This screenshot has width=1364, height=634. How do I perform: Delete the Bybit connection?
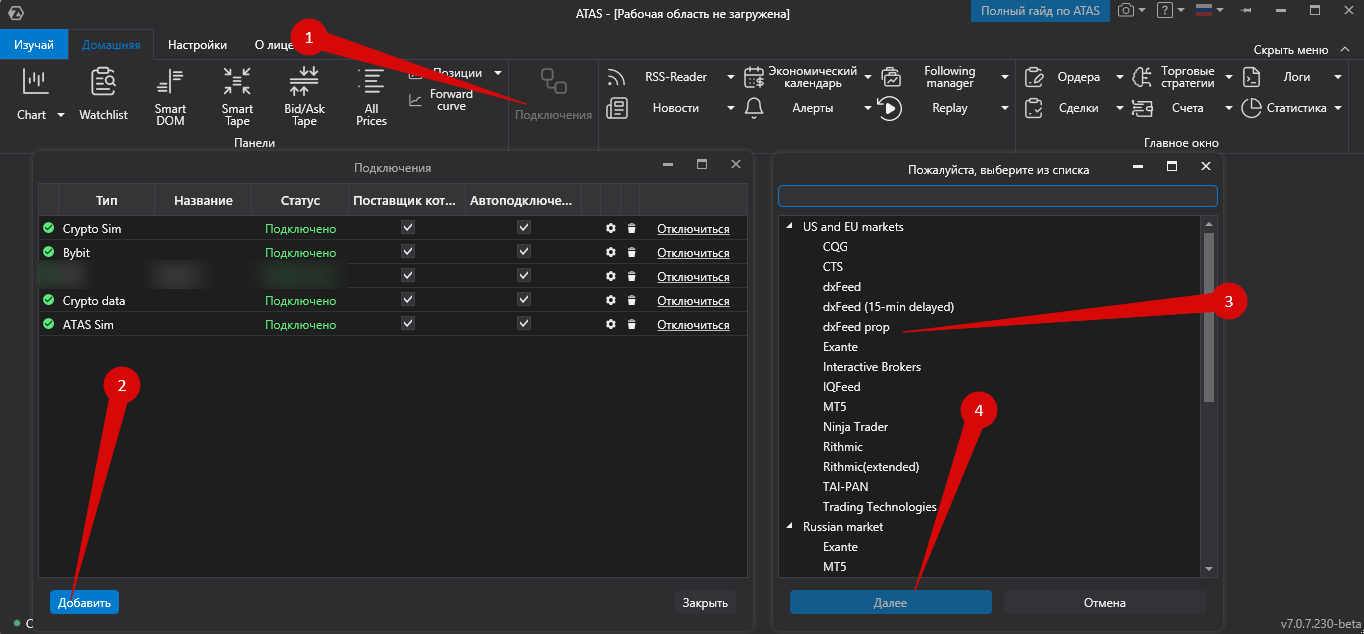(x=631, y=253)
